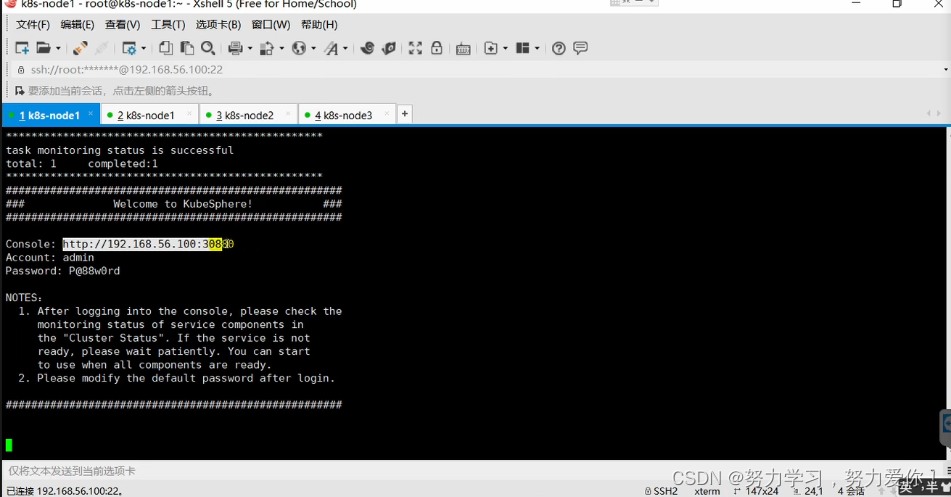Click the Open session folder icon
This screenshot has height=497, width=951.
point(43,48)
